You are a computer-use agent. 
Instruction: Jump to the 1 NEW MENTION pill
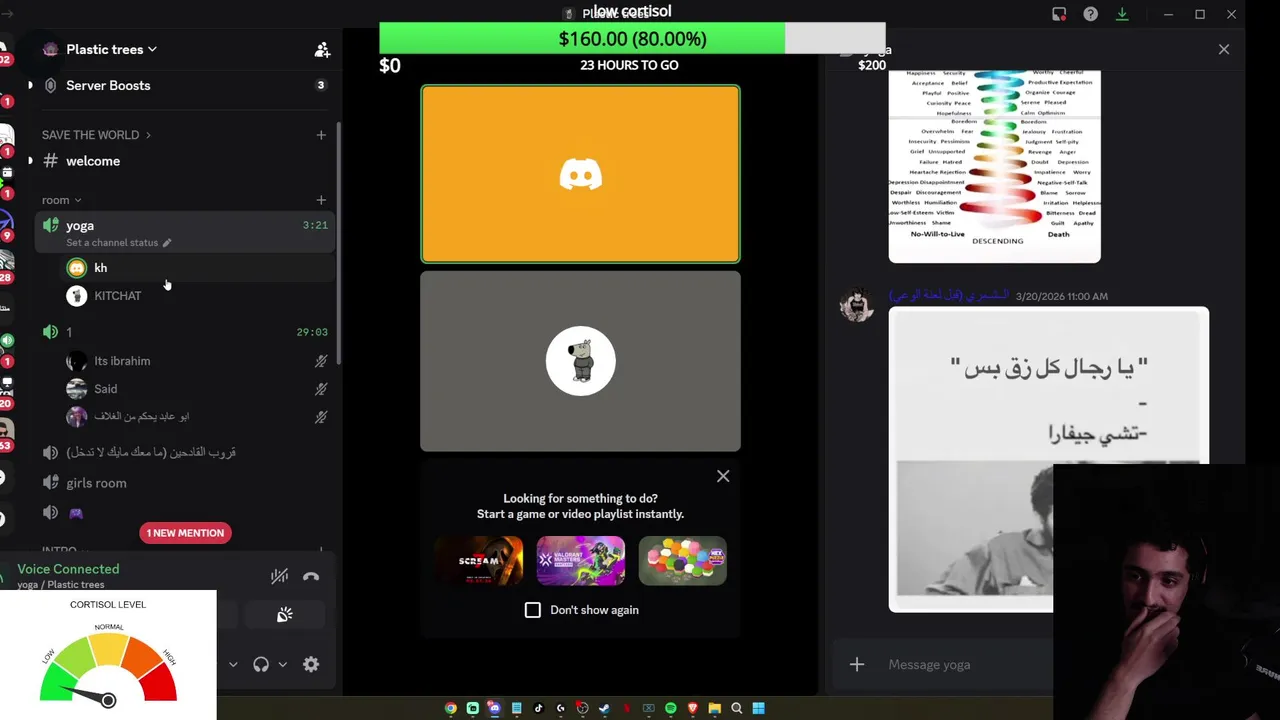[x=185, y=533]
